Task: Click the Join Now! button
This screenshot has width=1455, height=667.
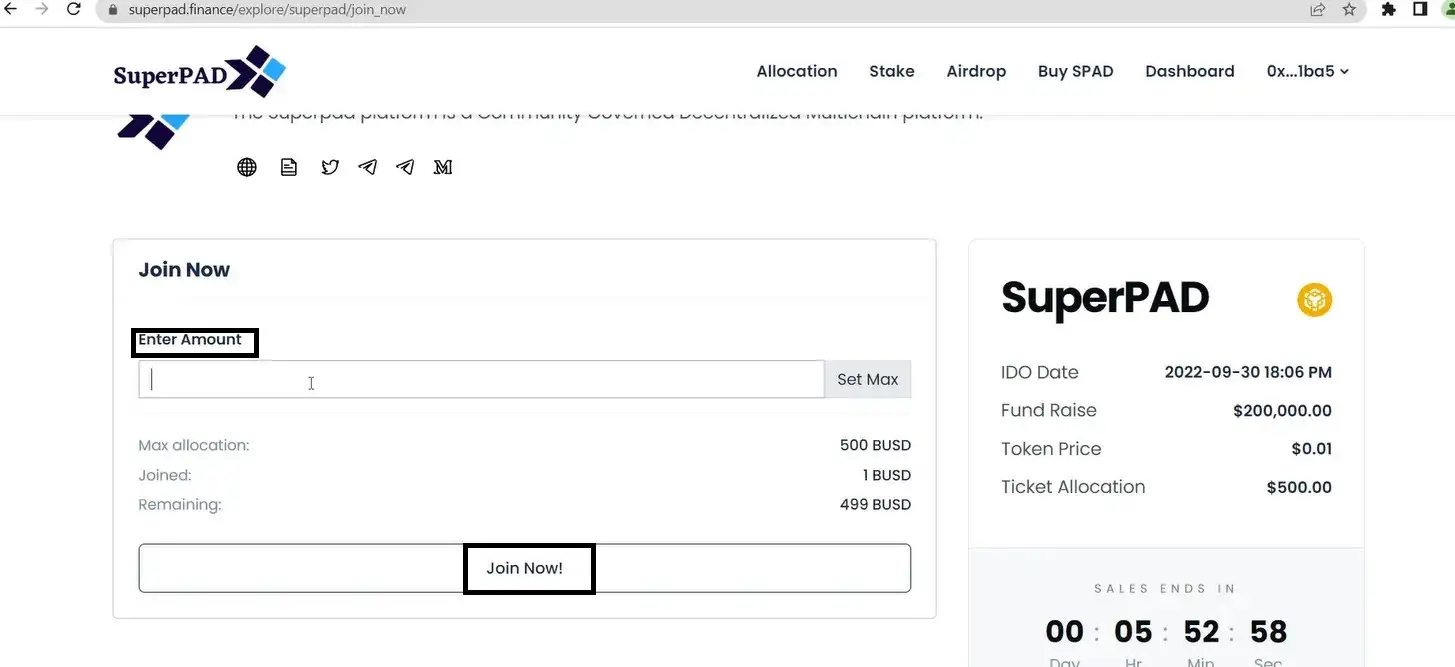Action: coord(525,568)
